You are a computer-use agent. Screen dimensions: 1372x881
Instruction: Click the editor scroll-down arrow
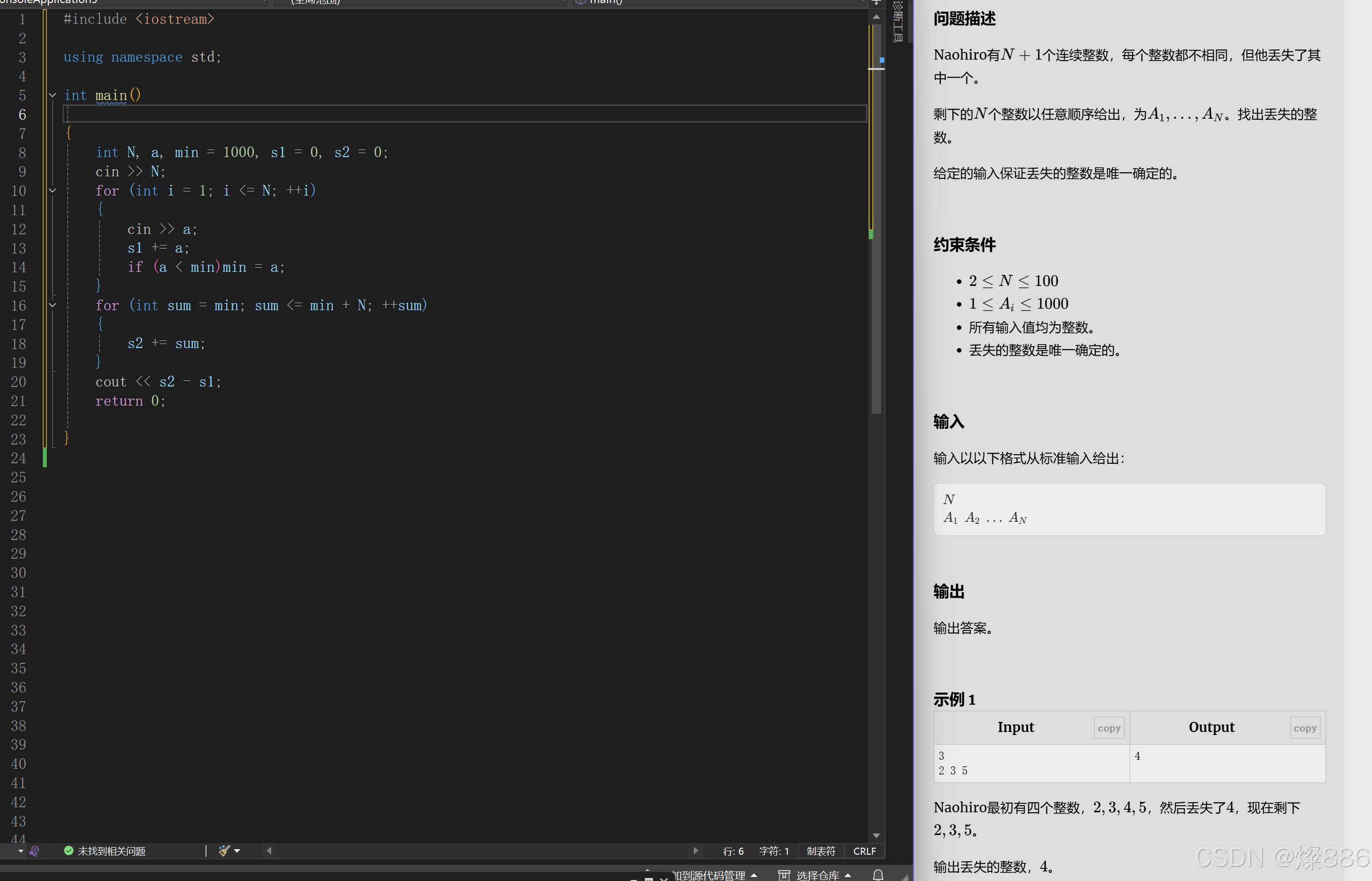(x=876, y=835)
